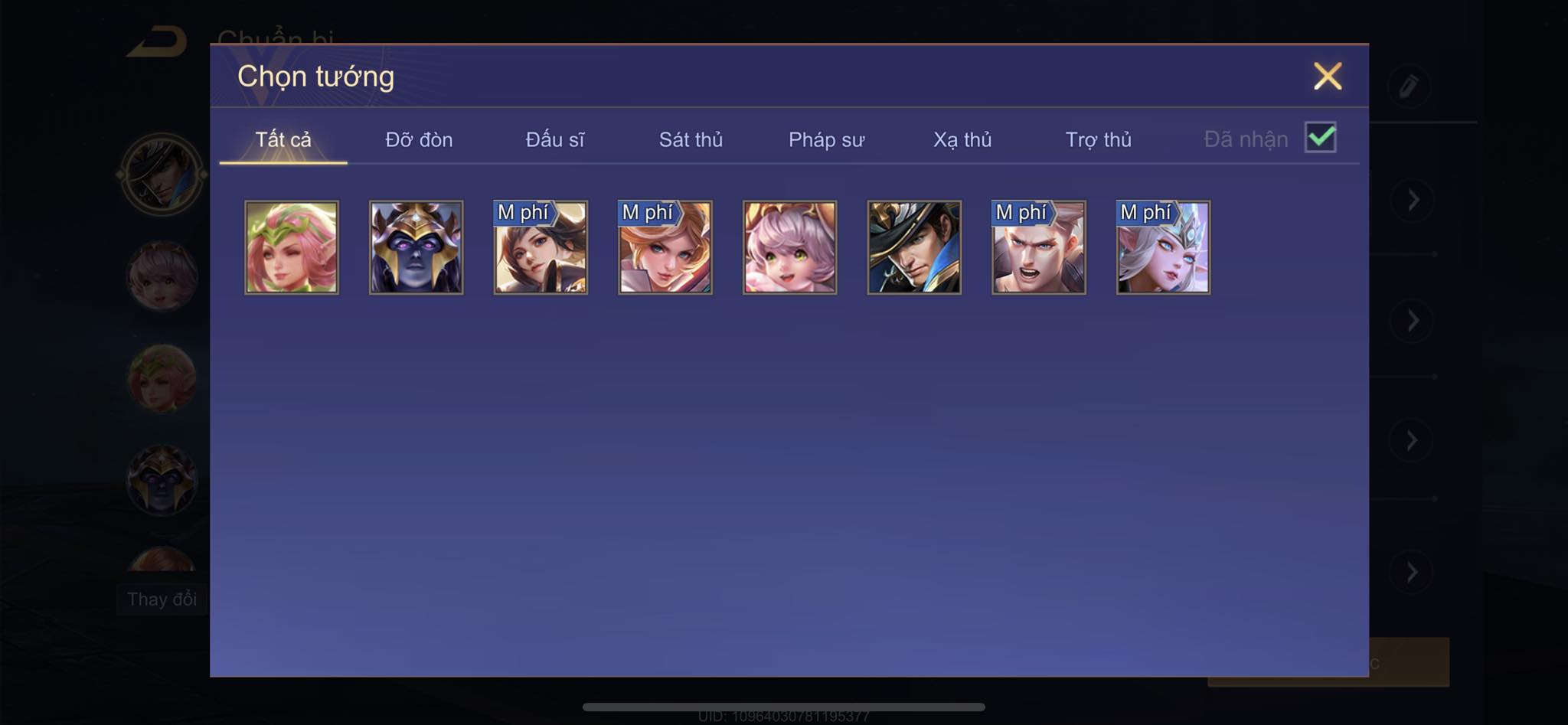
Task: Click the pencil edit icon
Action: click(x=1409, y=86)
